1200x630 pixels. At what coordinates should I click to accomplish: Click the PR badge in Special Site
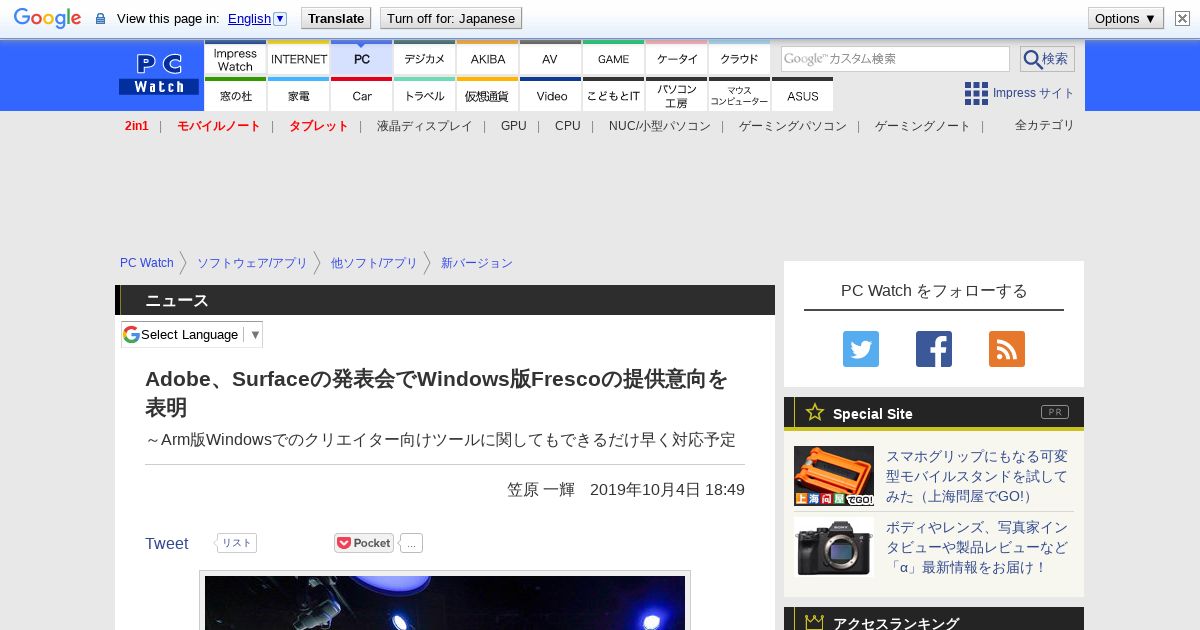[x=1054, y=412]
